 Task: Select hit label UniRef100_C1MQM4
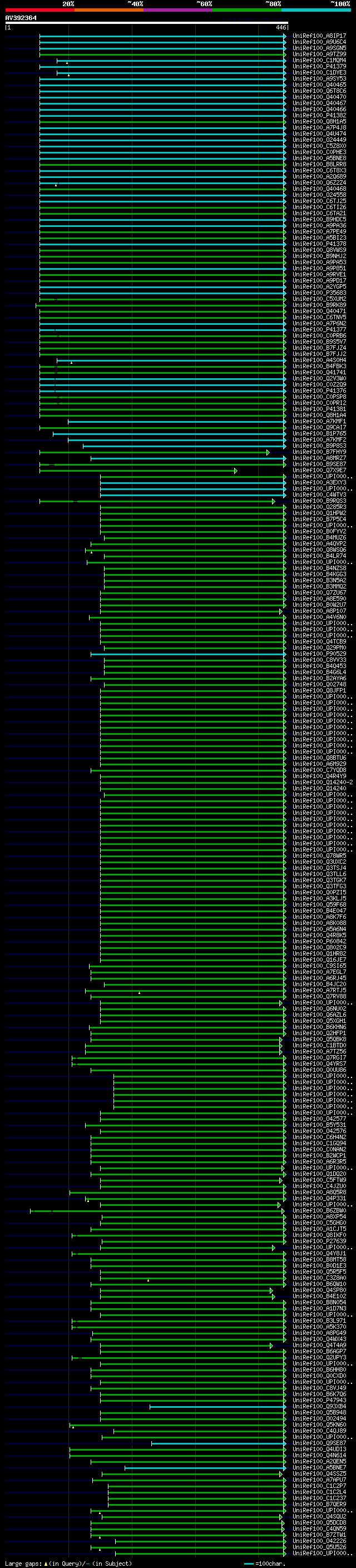319,60
